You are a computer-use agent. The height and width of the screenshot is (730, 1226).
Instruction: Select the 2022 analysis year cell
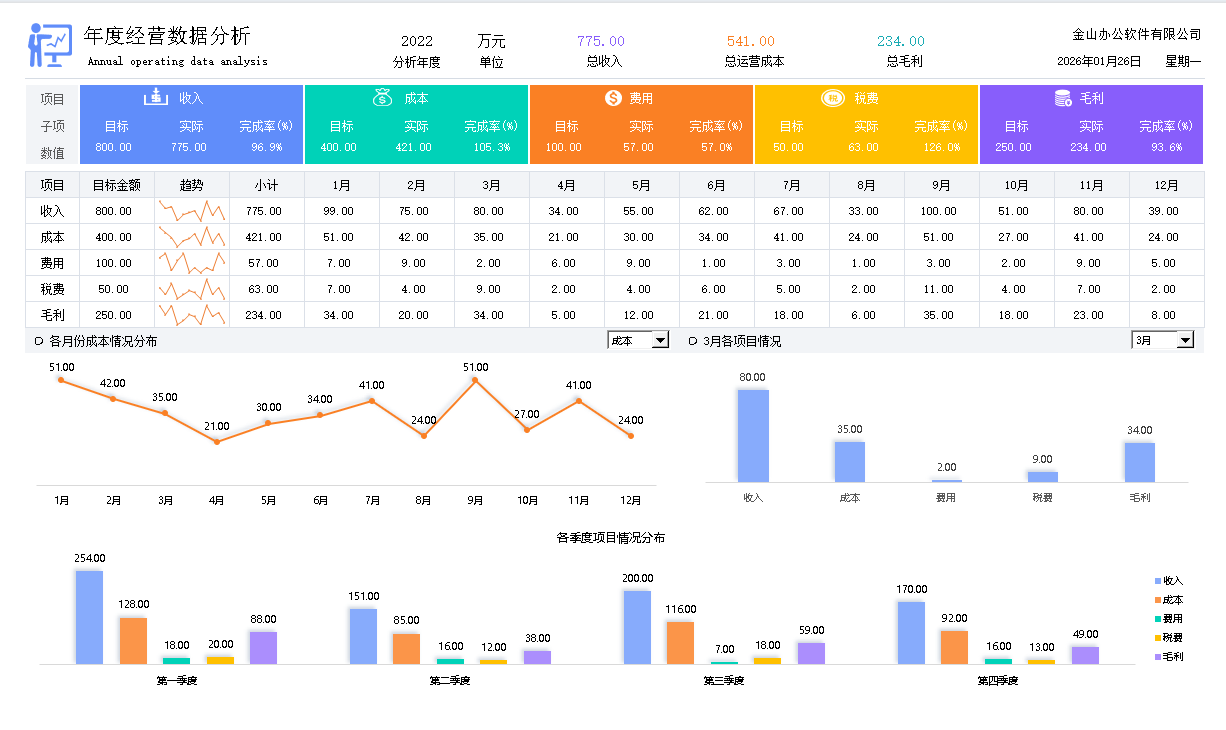pyautogui.click(x=417, y=41)
